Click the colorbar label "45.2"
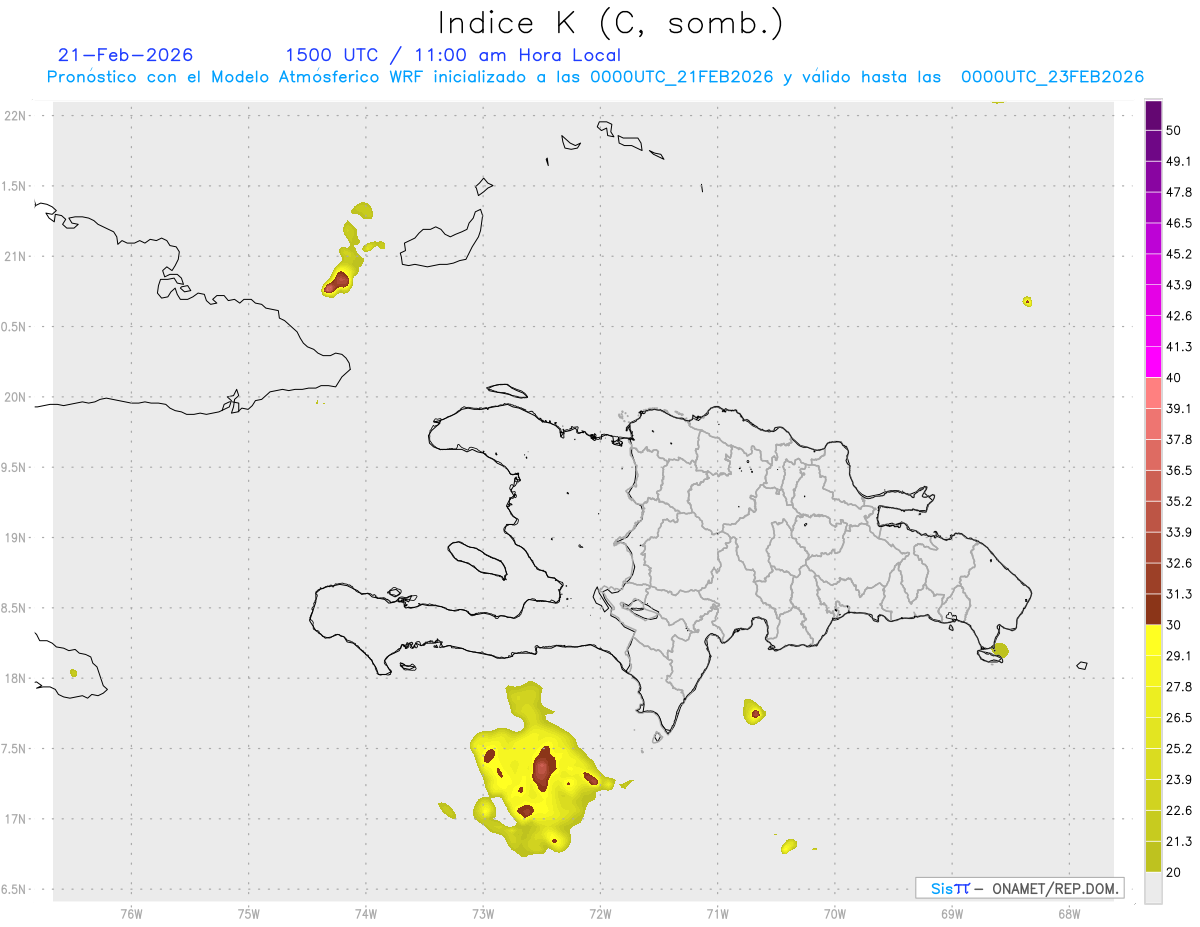Image resolution: width=1200 pixels, height=927 pixels. tap(1179, 254)
